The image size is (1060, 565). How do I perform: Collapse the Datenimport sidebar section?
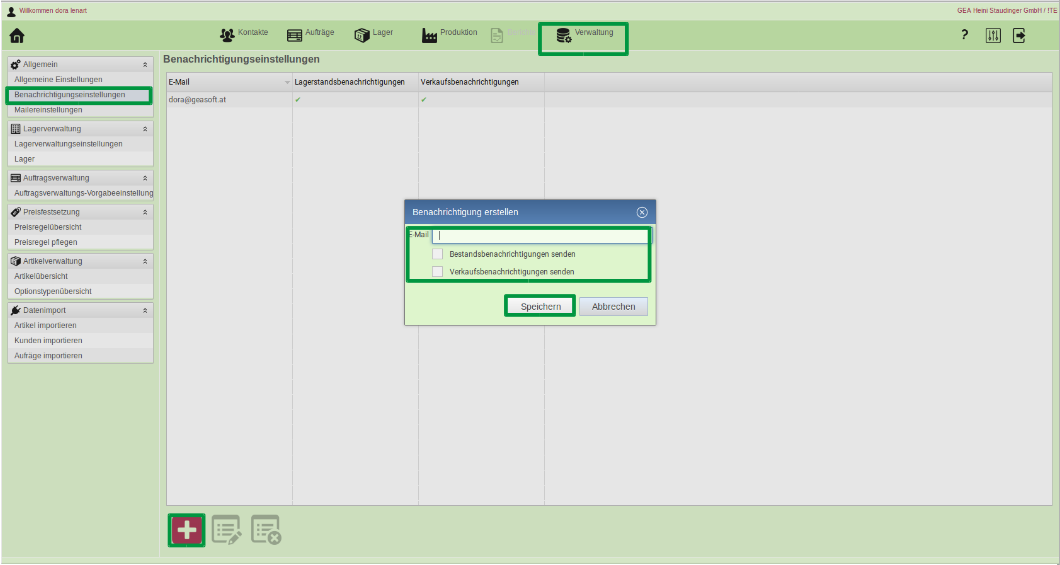145,311
